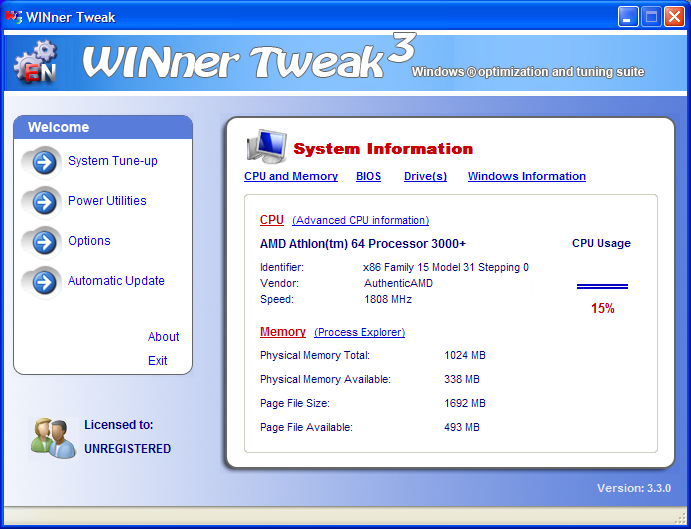Click the CPU usage bar indicator

click(602, 287)
